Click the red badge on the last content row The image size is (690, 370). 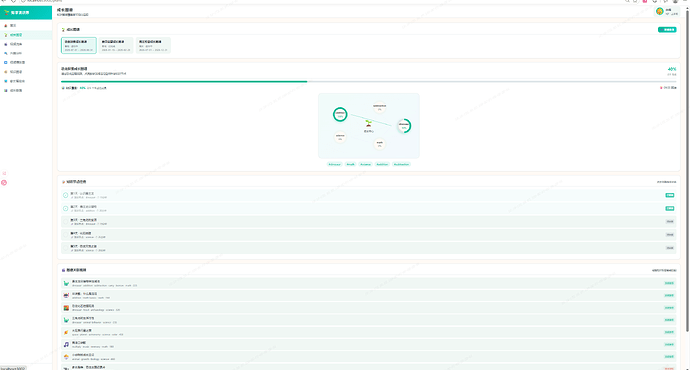(669, 369)
